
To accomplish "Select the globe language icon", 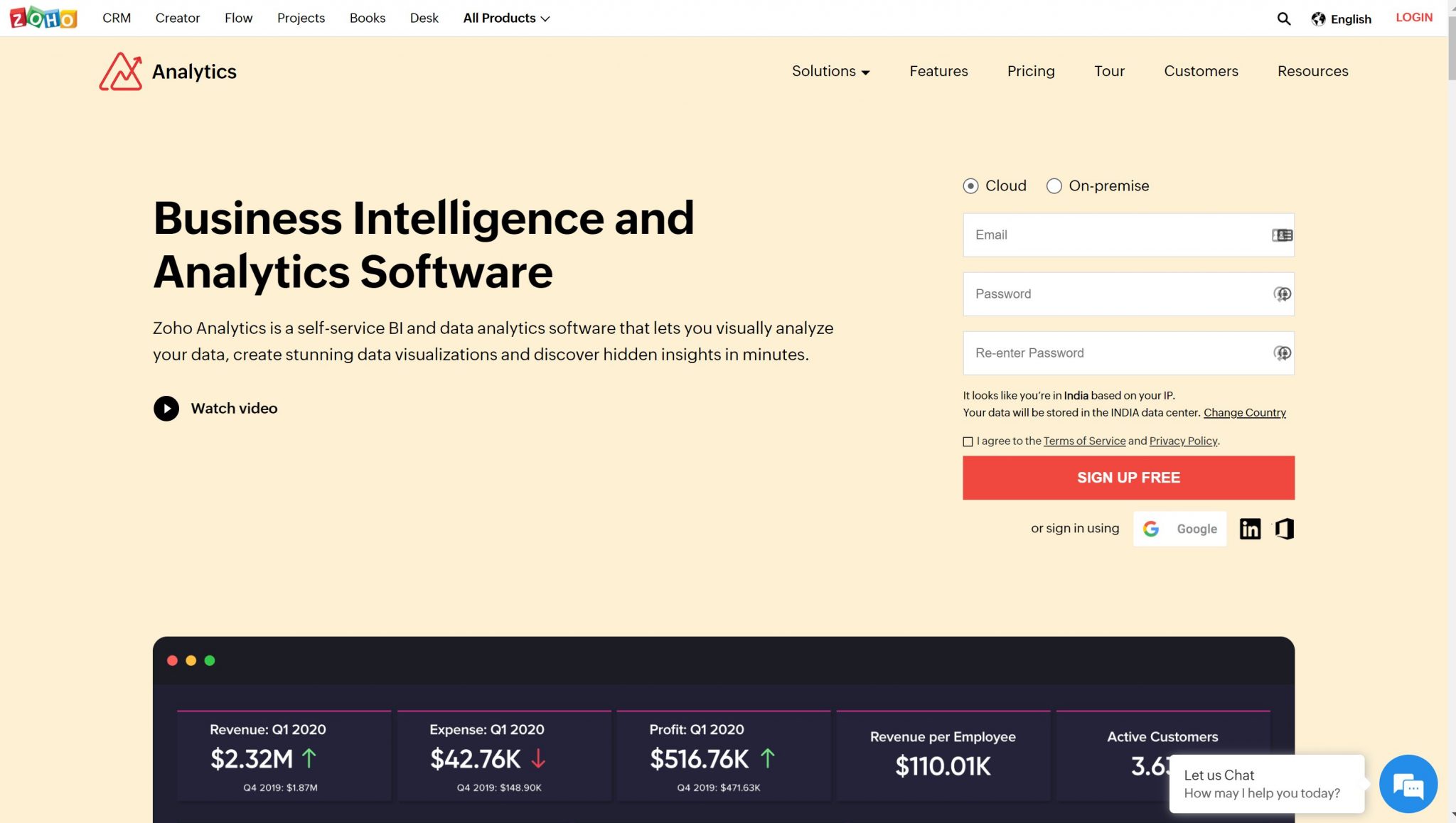I will click(x=1318, y=18).
